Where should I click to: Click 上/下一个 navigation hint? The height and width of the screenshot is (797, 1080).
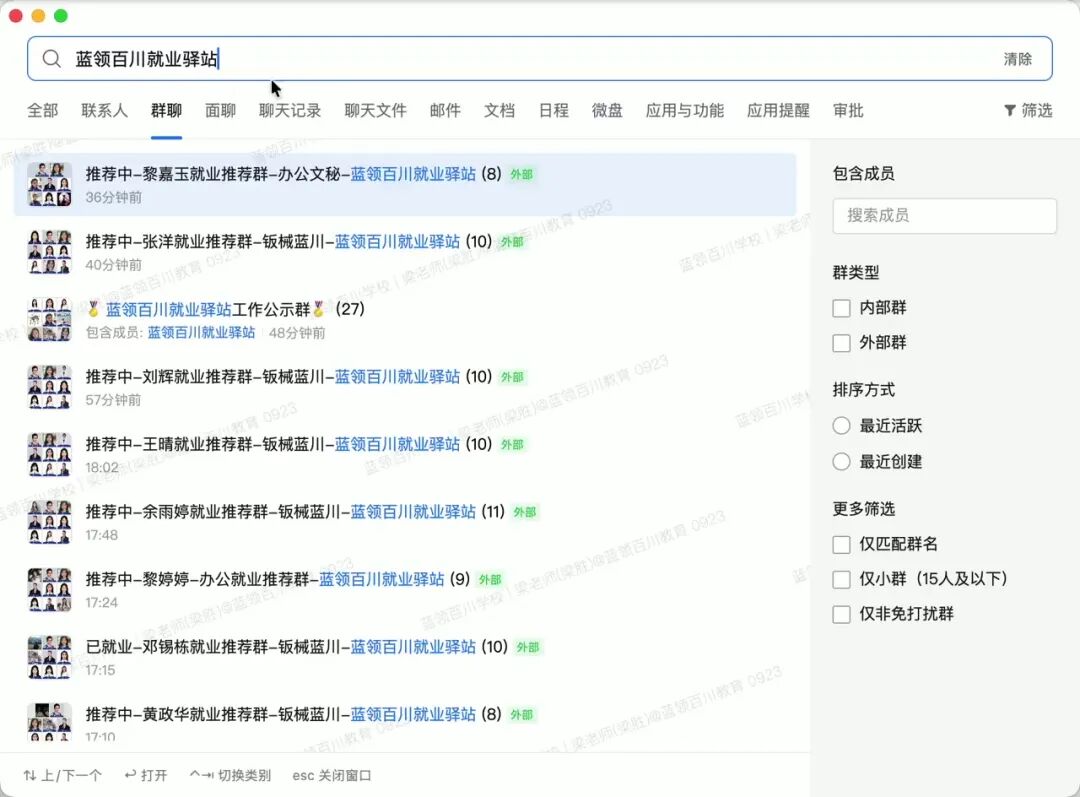(x=63, y=776)
